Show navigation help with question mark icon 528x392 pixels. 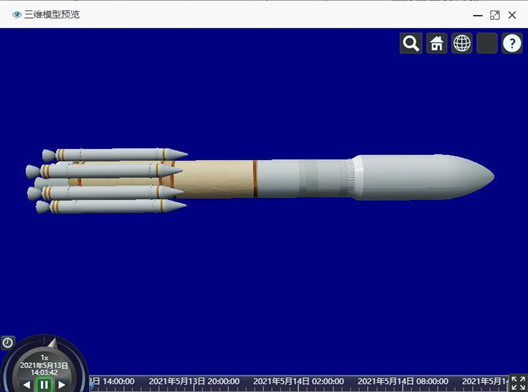[x=512, y=43]
